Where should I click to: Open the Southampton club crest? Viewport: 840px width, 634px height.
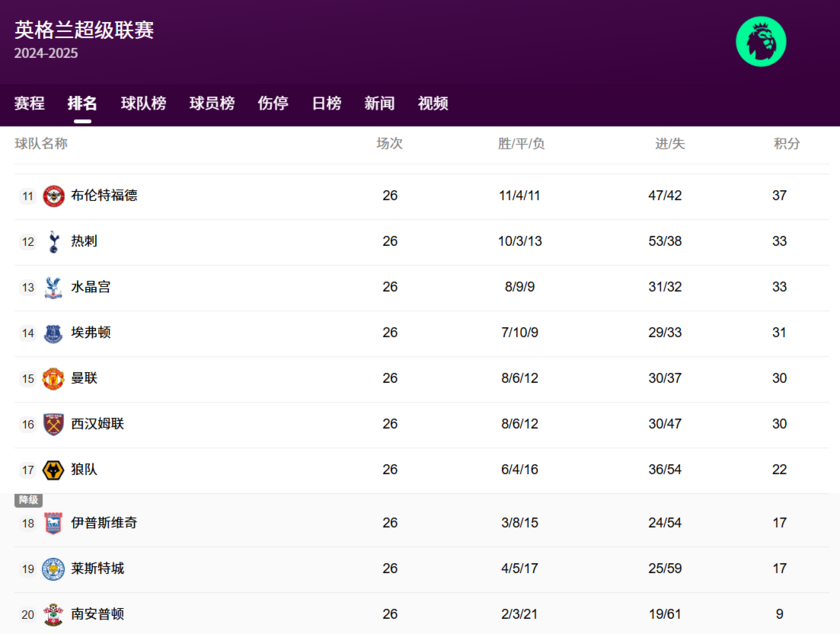[x=53, y=614]
